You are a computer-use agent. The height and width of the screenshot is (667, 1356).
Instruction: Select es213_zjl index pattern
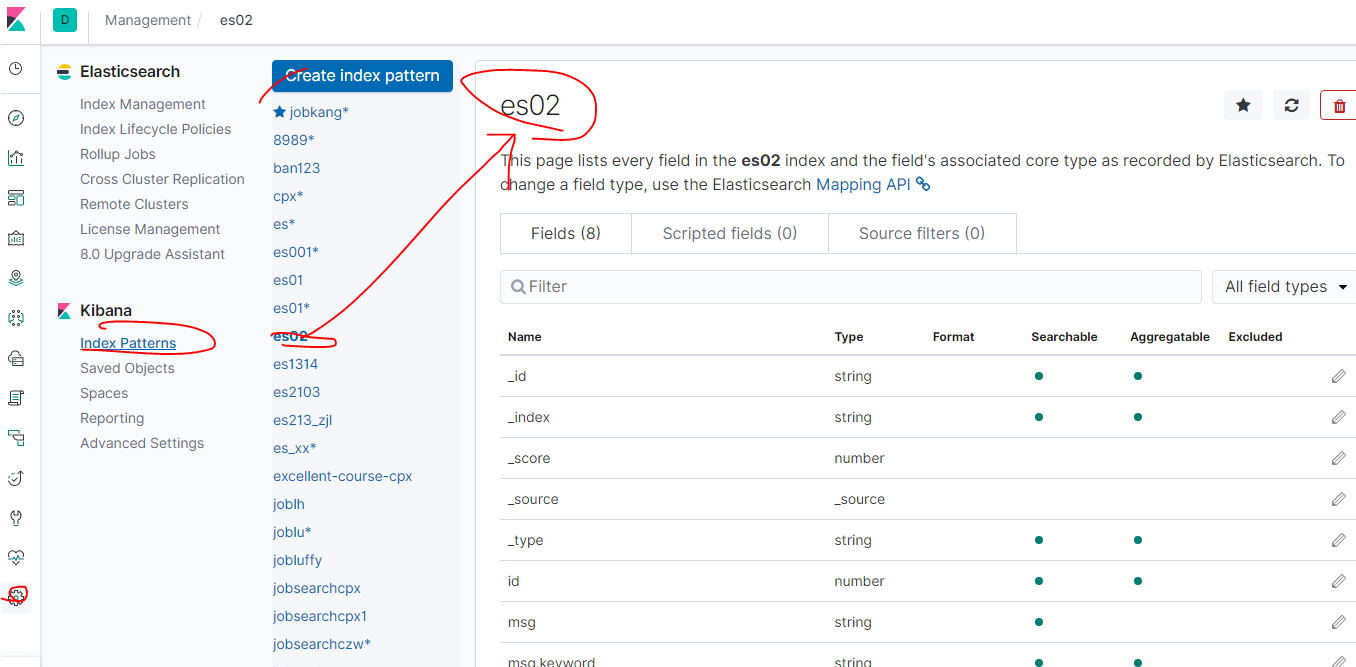click(x=302, y=420)
